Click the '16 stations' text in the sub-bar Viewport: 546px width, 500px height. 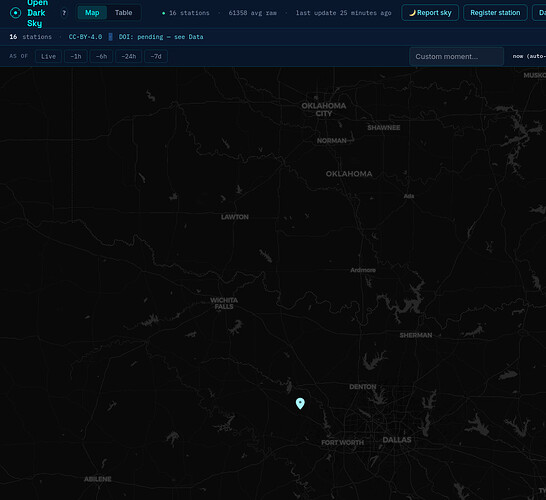coord(31,37)
